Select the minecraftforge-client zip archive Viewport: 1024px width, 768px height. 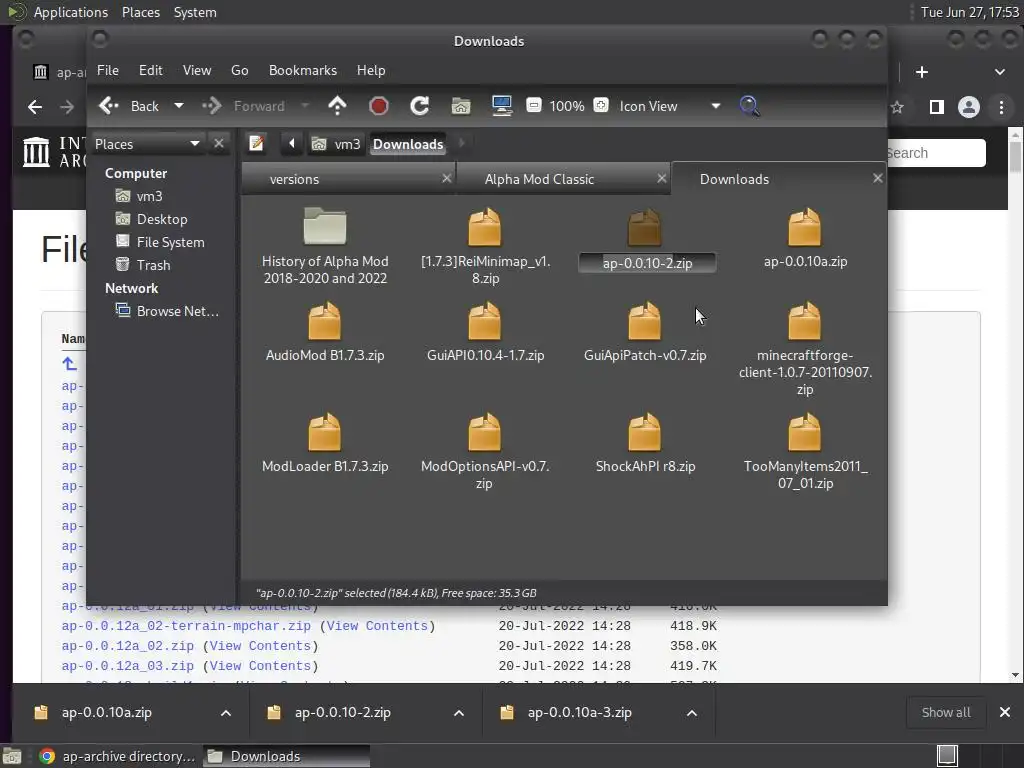[x=805, y=349]
